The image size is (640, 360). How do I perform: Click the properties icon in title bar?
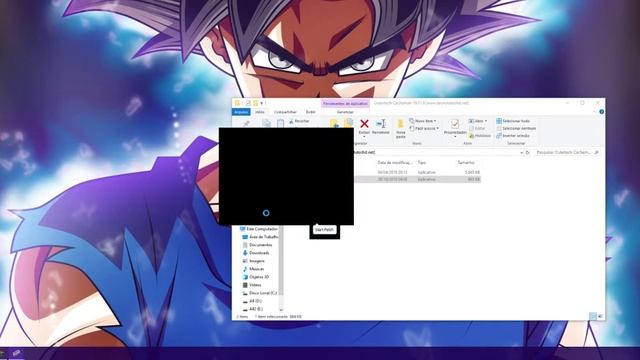[248, 103]
